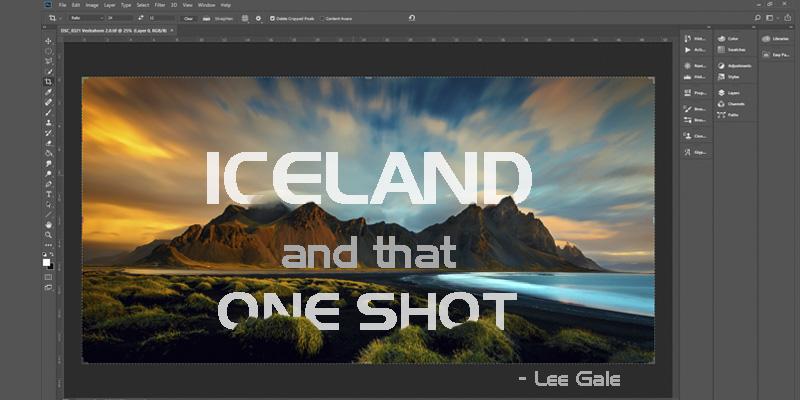Open the Channels panel

[x=732, y=104]
